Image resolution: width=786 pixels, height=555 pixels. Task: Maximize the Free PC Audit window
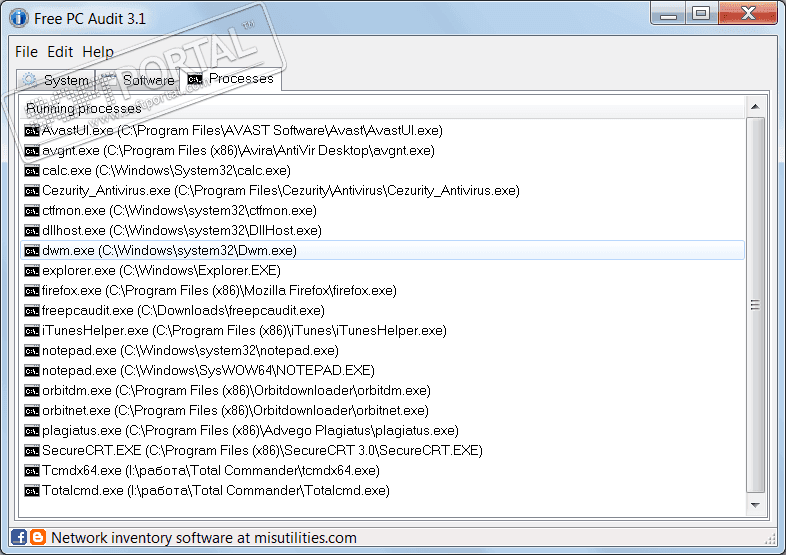[x=701, y=14]
